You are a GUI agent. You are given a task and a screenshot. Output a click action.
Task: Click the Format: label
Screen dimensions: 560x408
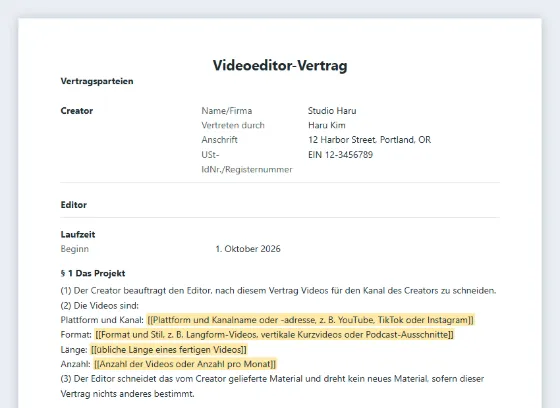coord(76,335)
